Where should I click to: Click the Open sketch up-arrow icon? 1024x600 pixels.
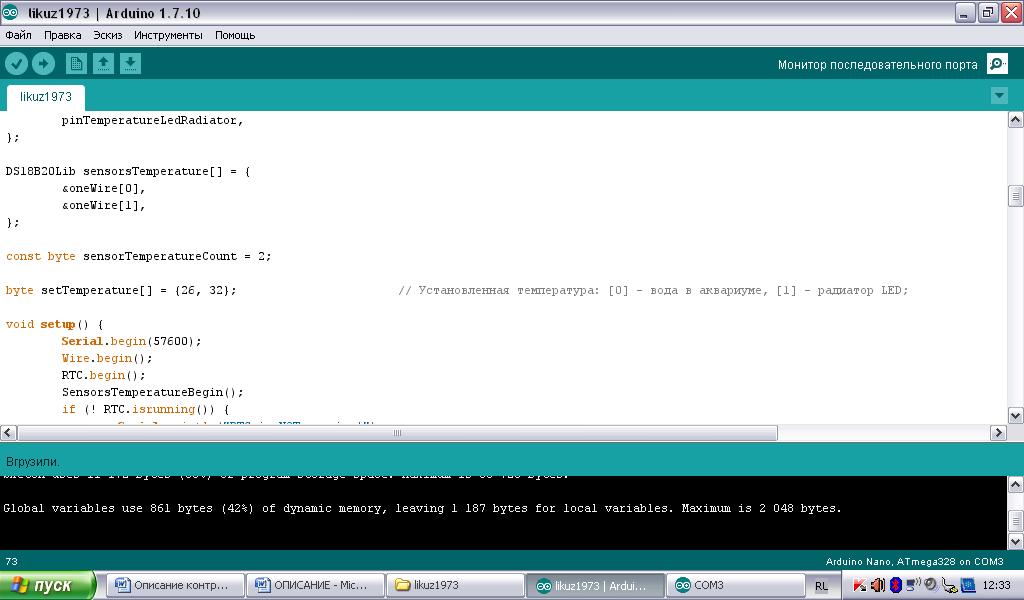(103, 64)
